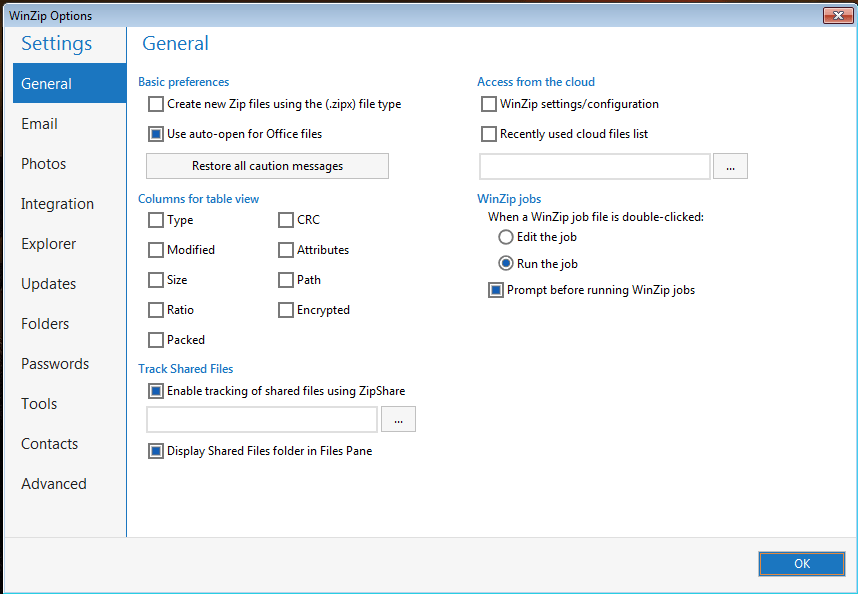This screenshot has height=594, width=858.
Task: Click Restore all caution messages button
Action: (x=267, y=166)
